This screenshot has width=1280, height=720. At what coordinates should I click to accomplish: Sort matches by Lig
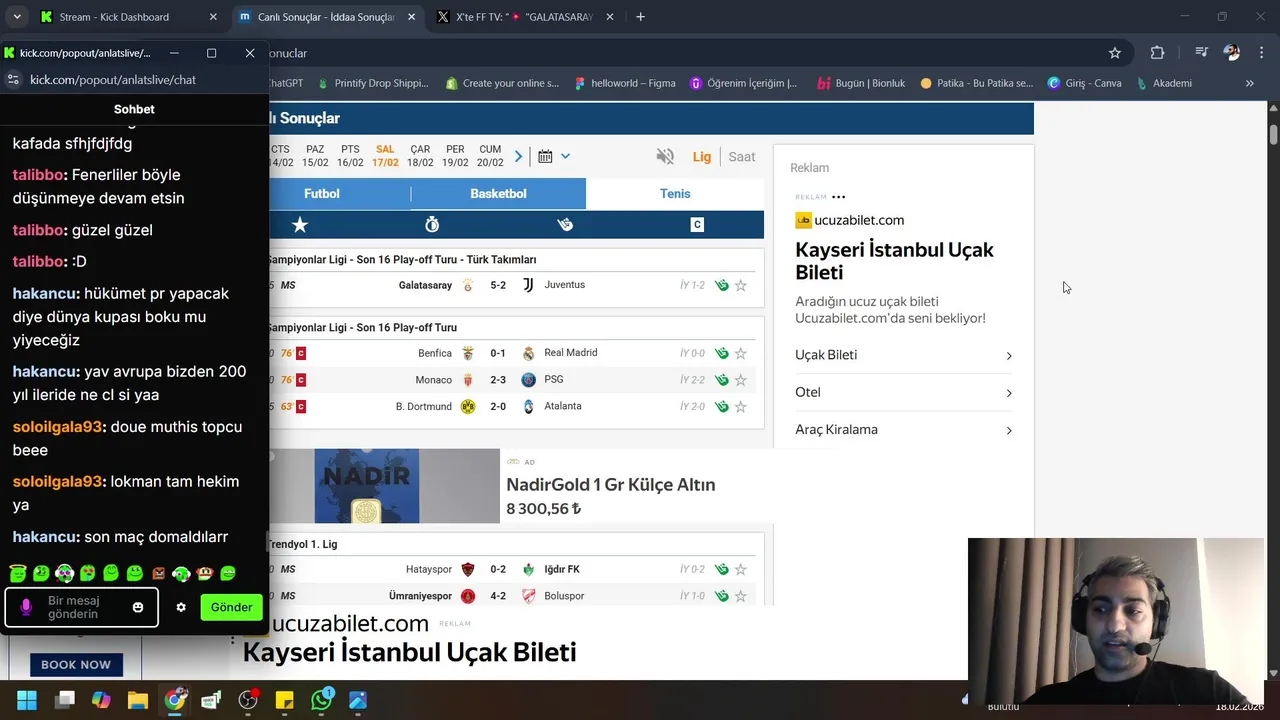tap(702, 156)
